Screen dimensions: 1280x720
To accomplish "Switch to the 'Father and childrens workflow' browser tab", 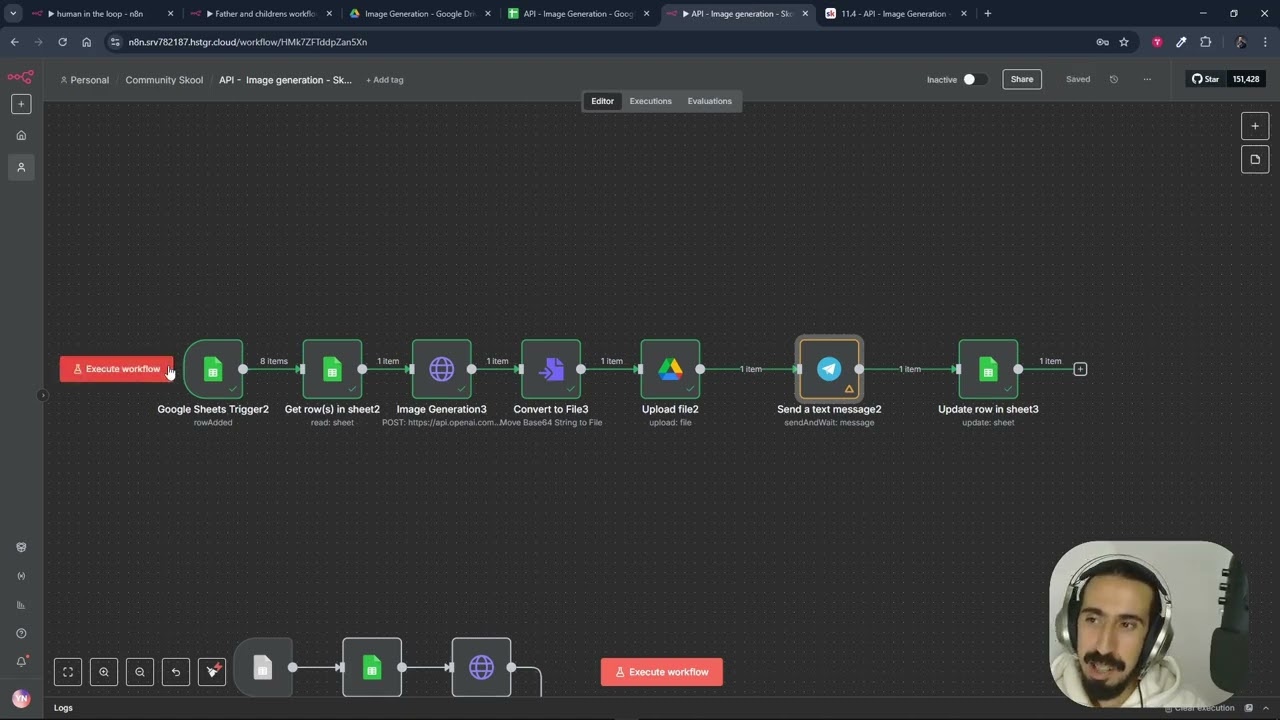I will click(260, 14).
